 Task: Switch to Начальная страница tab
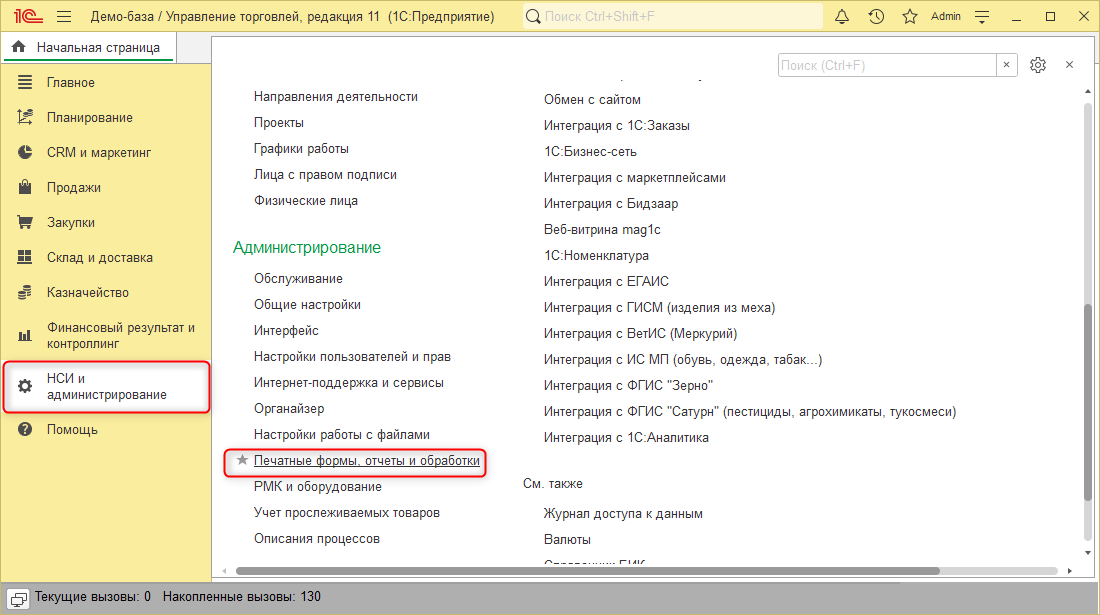(89, 48)
